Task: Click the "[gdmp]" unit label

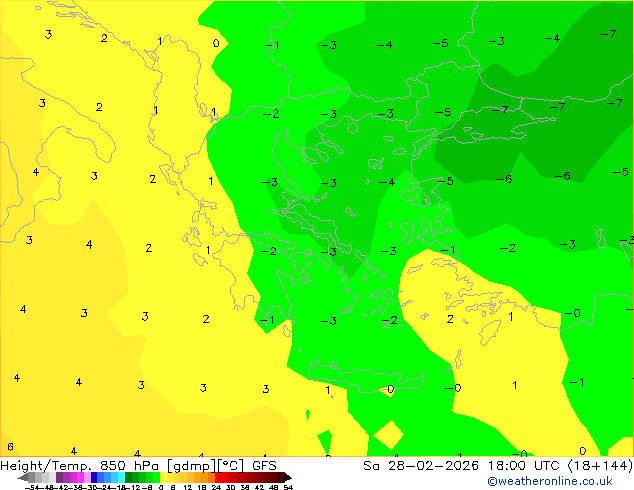Action: (192, 466)
